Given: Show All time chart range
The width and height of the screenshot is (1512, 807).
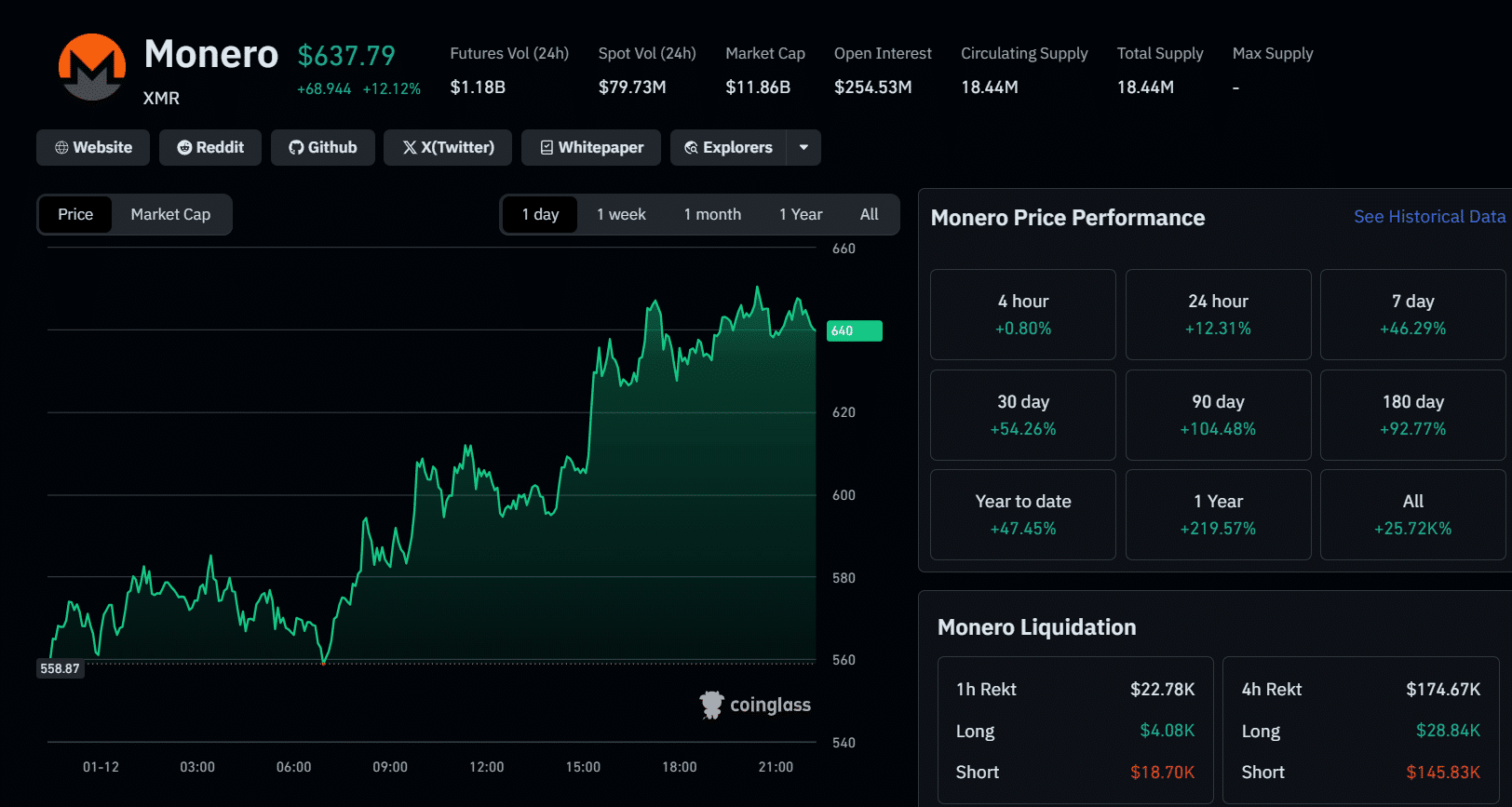Looking at the screenshot, I should [x=869, y=214].
